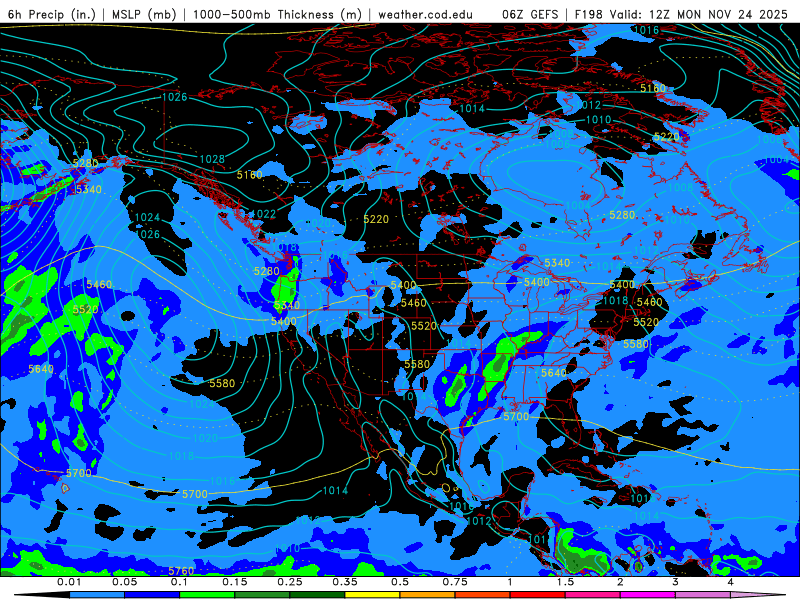Click the 1022 isobar label

click(264, 214)
